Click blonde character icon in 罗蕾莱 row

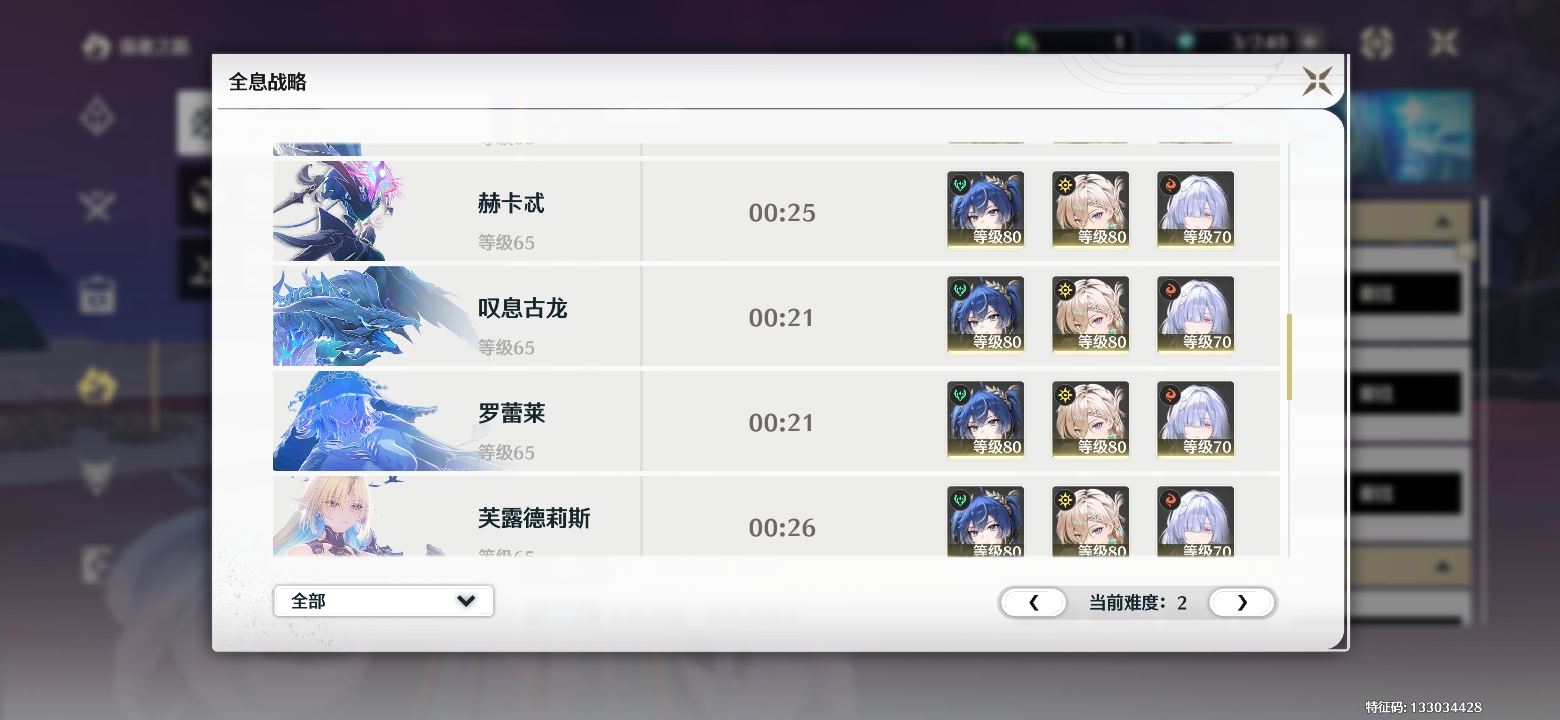[x=1090, y=420]
